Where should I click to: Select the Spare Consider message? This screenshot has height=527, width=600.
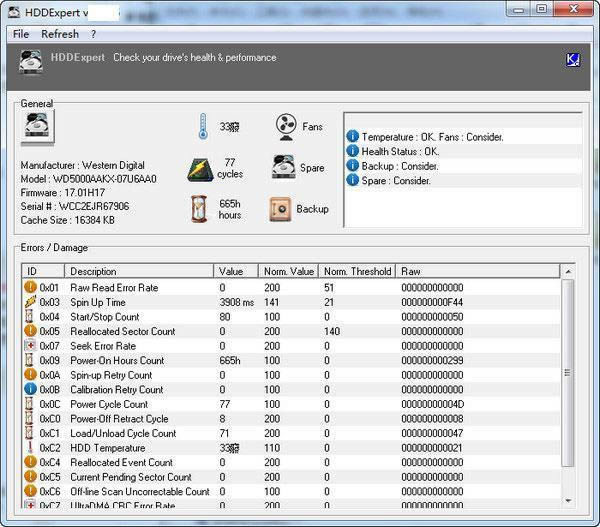click(396, 180)
